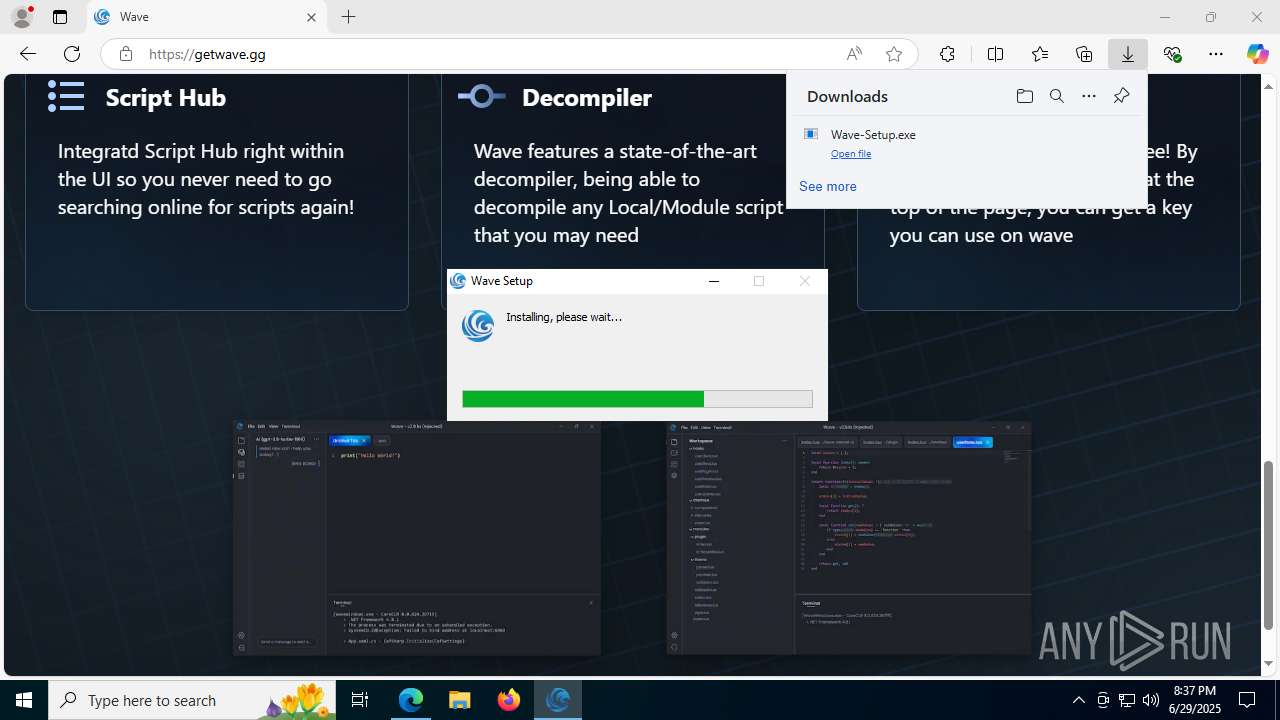The width and height of the screenshot is (1280, 720).
Task: Click the Script Hub heading
Action: tap(165, 97)
